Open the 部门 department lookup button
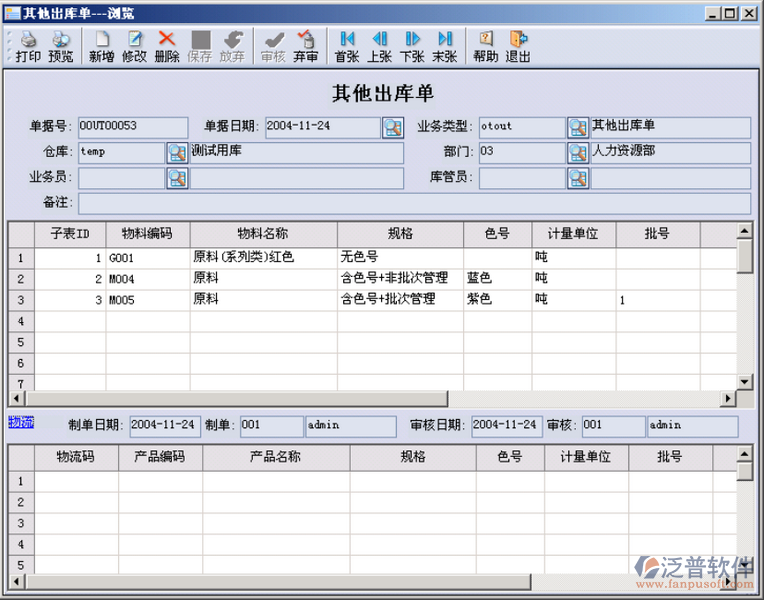Screen dimensions: 764x600 578,153
